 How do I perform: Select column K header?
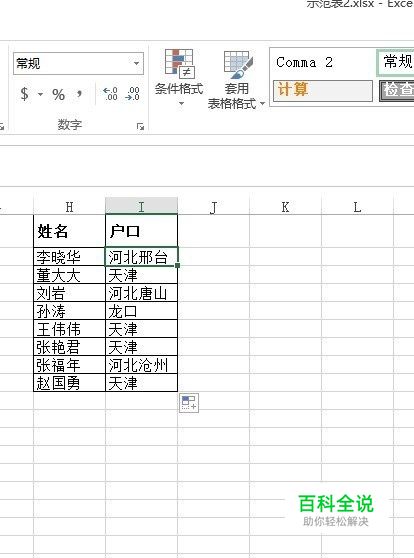[285, 206]
